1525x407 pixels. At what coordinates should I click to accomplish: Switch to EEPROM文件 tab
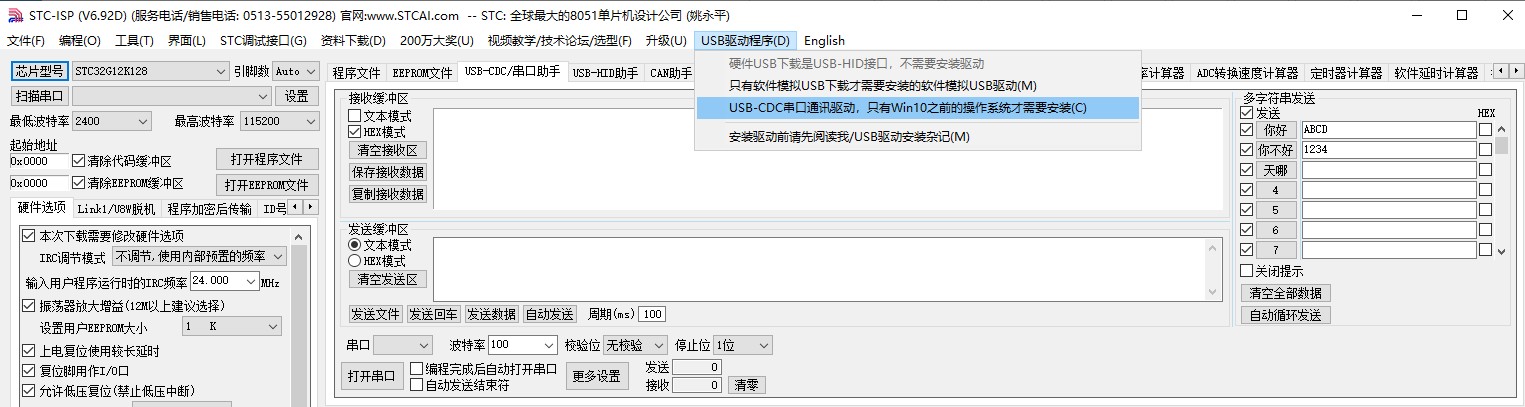[422, 73]
